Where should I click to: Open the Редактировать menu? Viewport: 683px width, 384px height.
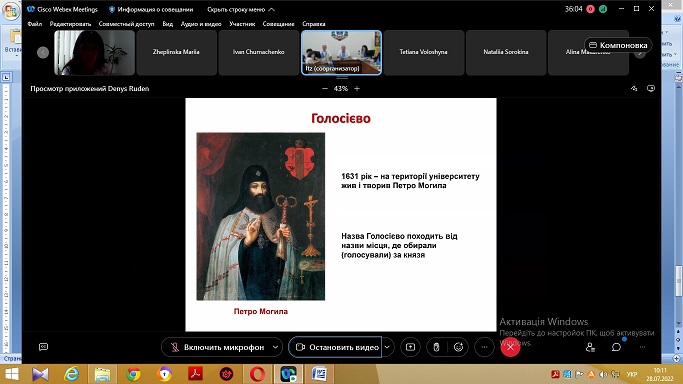point(70,24)
